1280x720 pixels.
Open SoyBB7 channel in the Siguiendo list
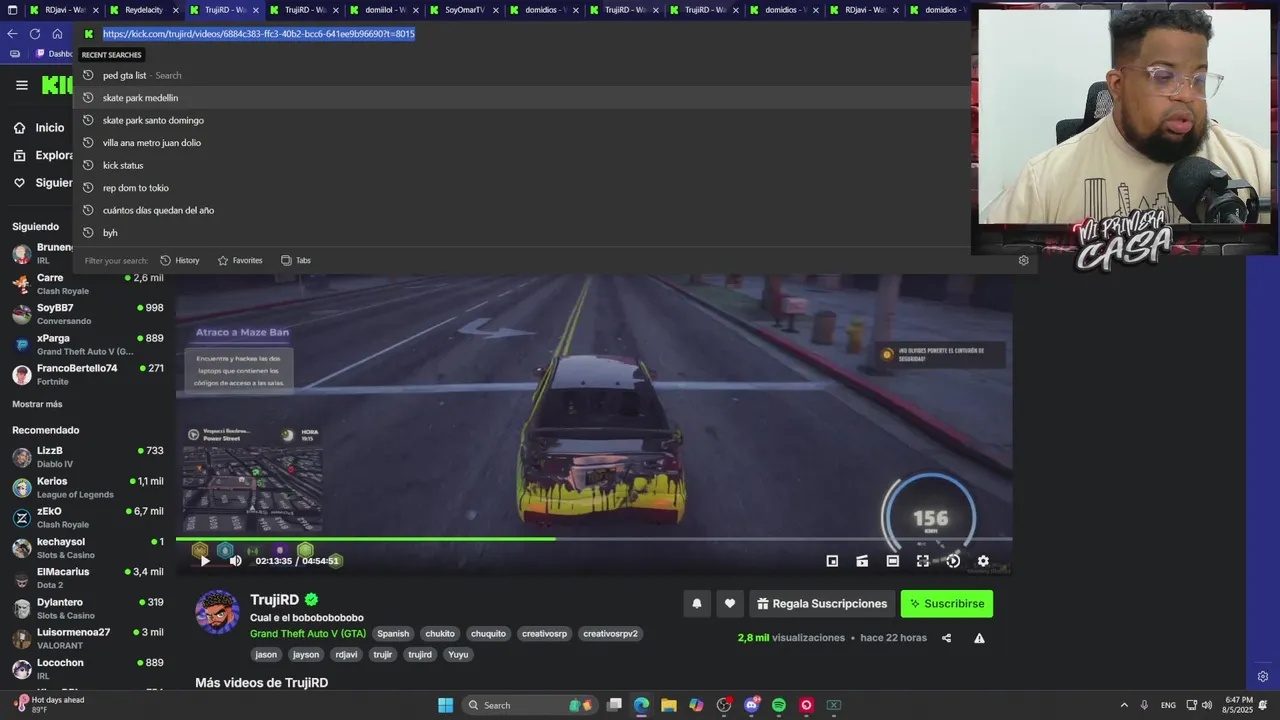tap(87, 314)
